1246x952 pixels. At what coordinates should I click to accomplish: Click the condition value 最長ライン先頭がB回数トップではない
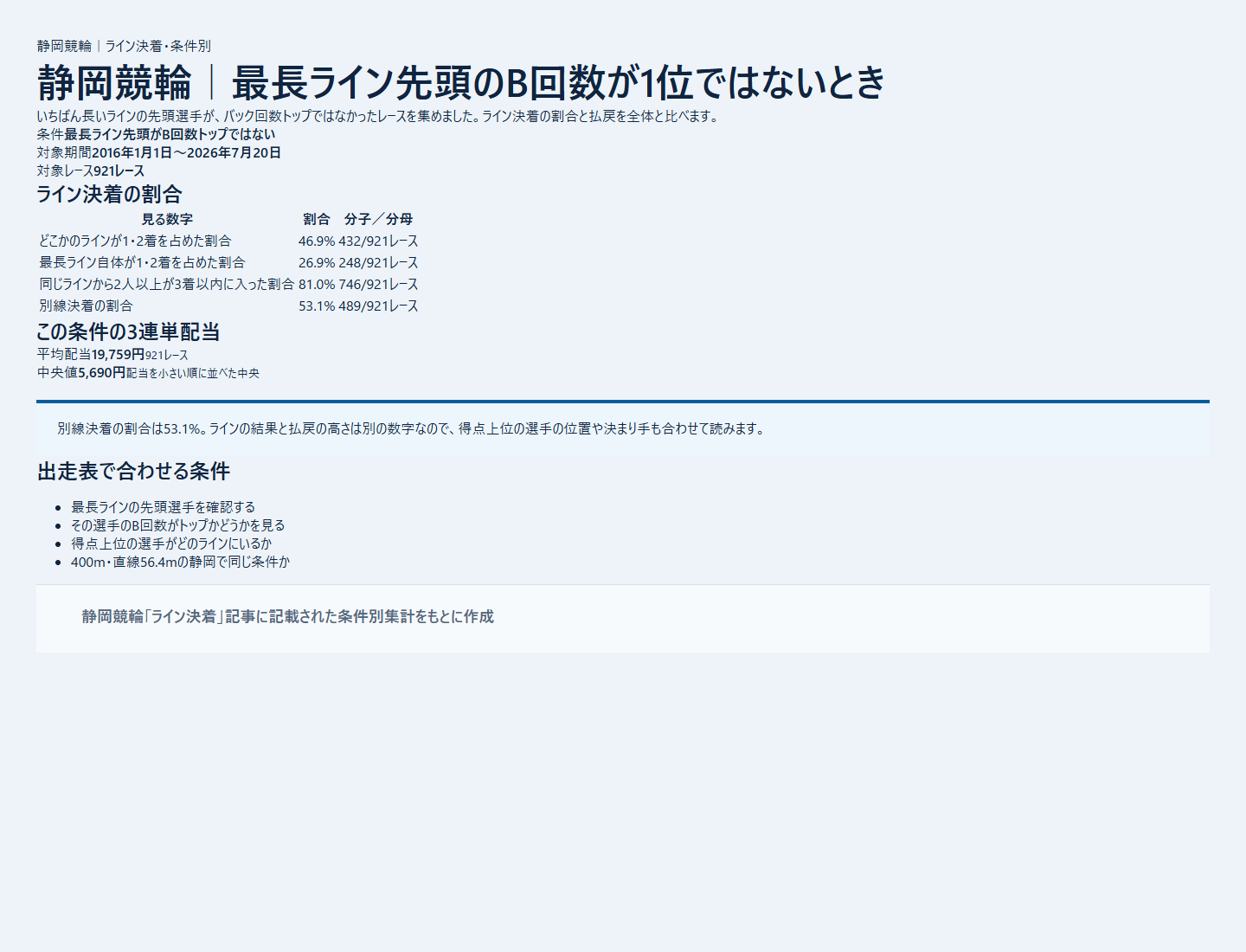[170, 134]
